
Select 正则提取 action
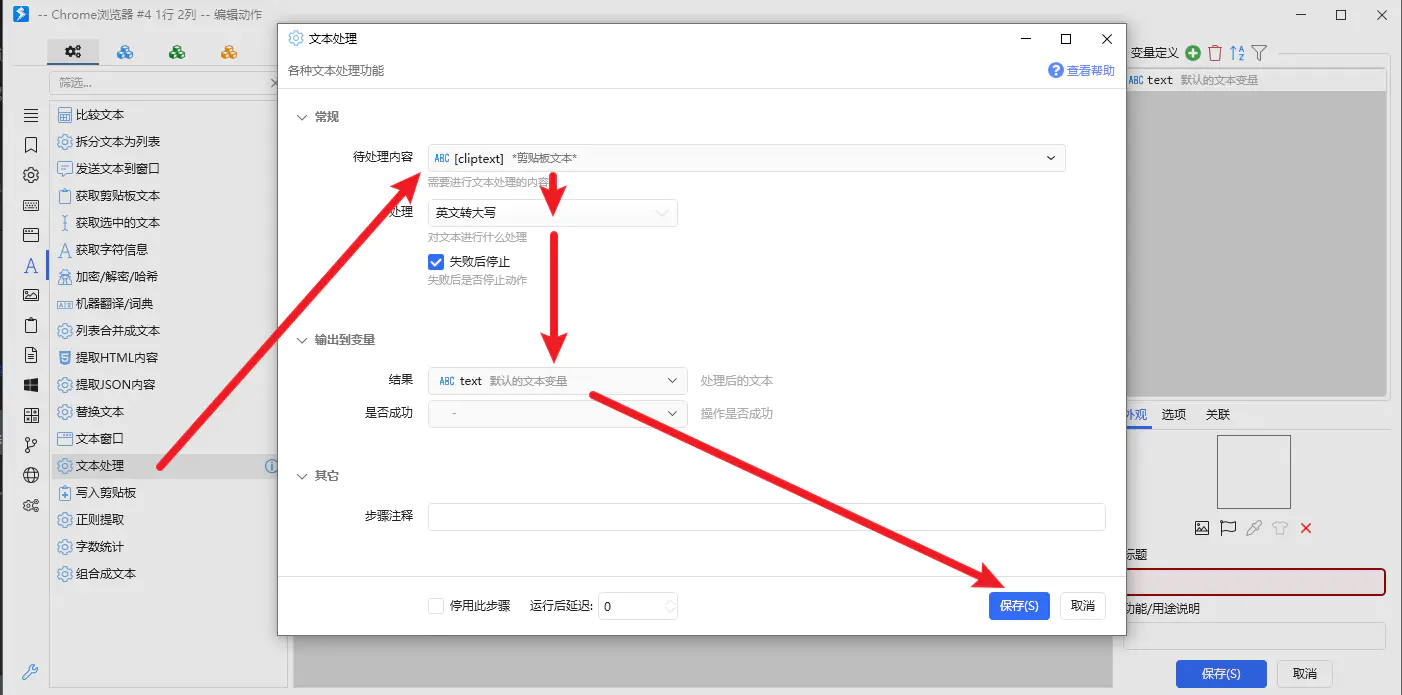100,520
